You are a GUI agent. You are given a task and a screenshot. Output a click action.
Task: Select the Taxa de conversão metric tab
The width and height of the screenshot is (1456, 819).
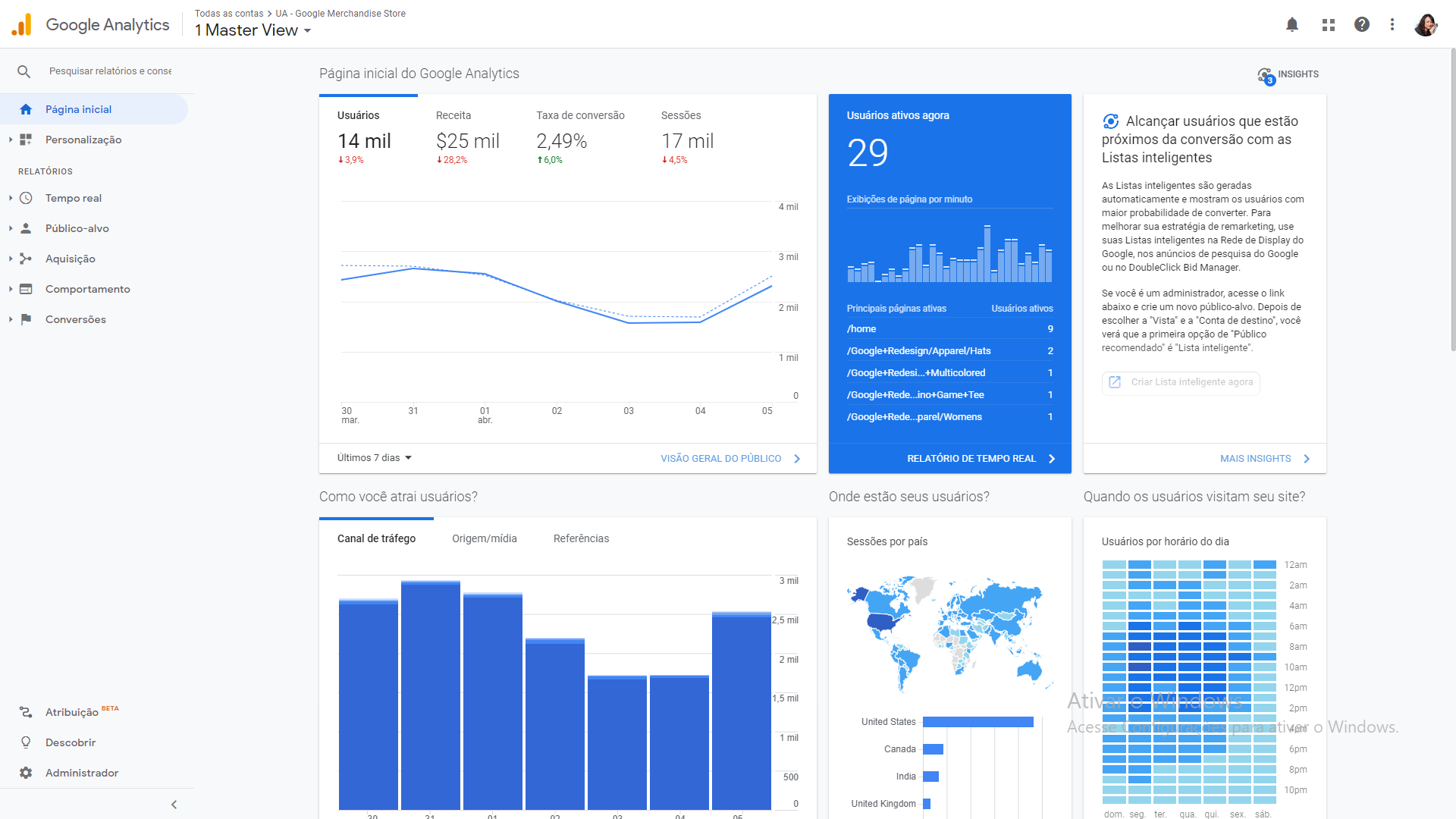click(580, 136)
